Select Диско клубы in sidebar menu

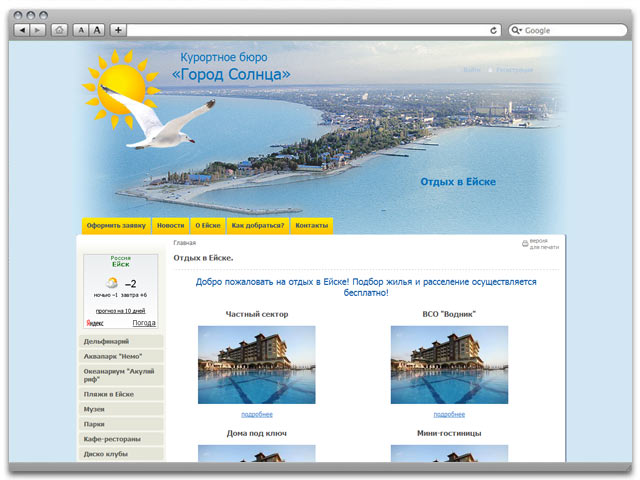tap(121, 454)
